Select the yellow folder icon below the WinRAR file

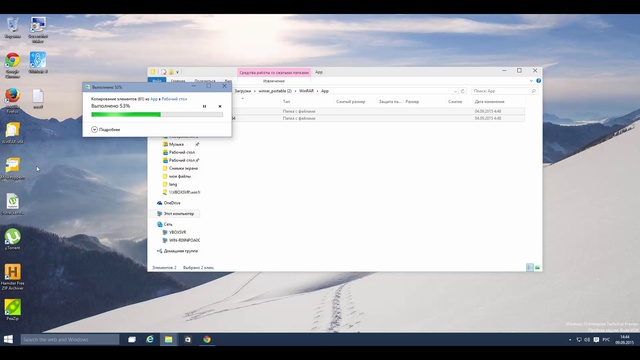(13, 169)
